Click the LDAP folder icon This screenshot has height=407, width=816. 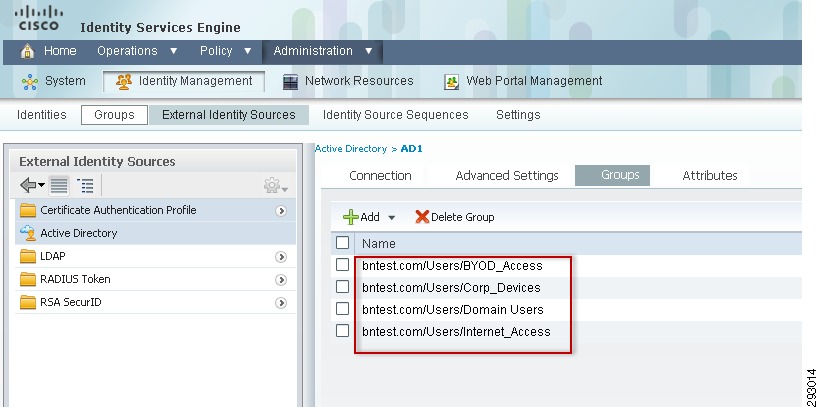28,256
